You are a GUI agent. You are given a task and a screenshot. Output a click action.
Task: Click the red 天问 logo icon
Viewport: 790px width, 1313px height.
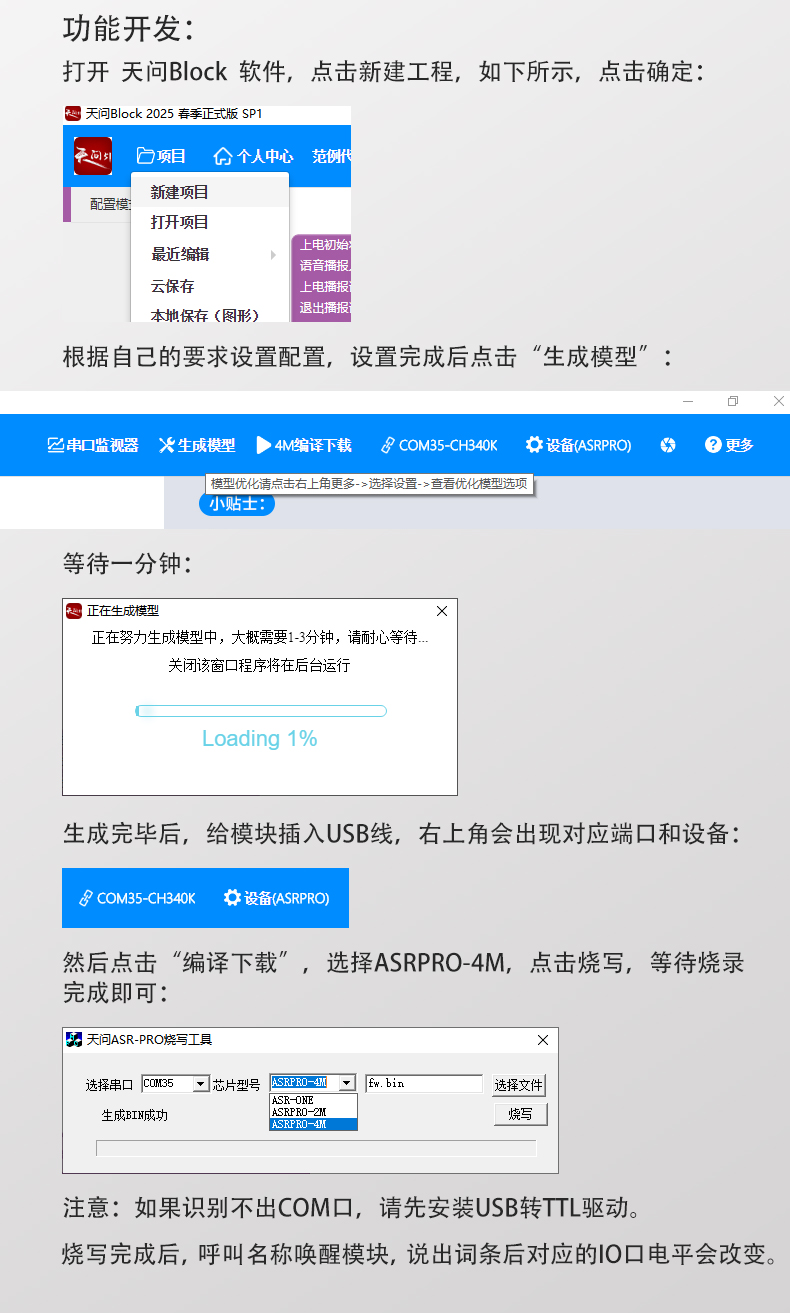[92, 156]
